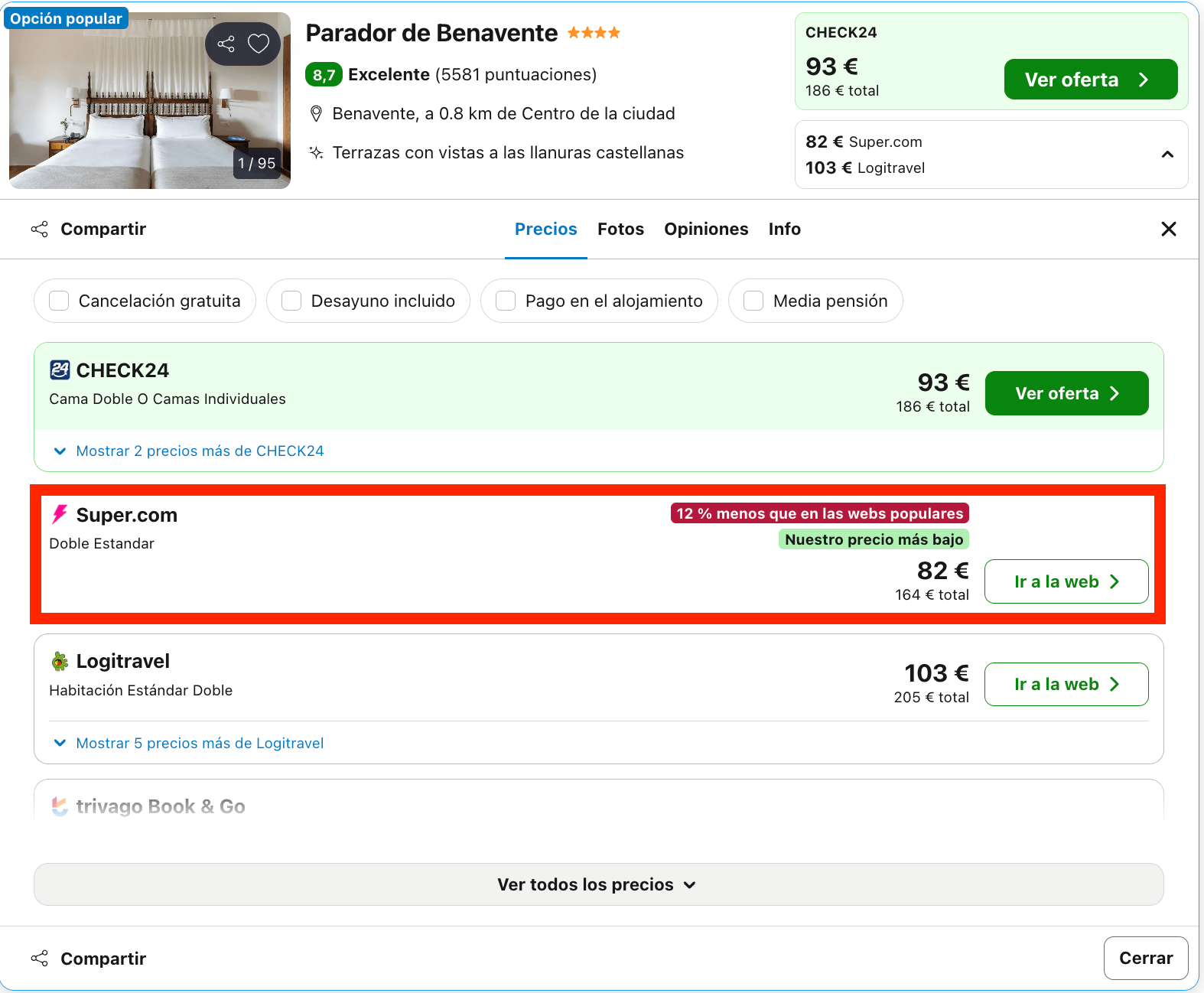
Task: Click the 103 € Logitravel price in header
Action: point(865,168)
